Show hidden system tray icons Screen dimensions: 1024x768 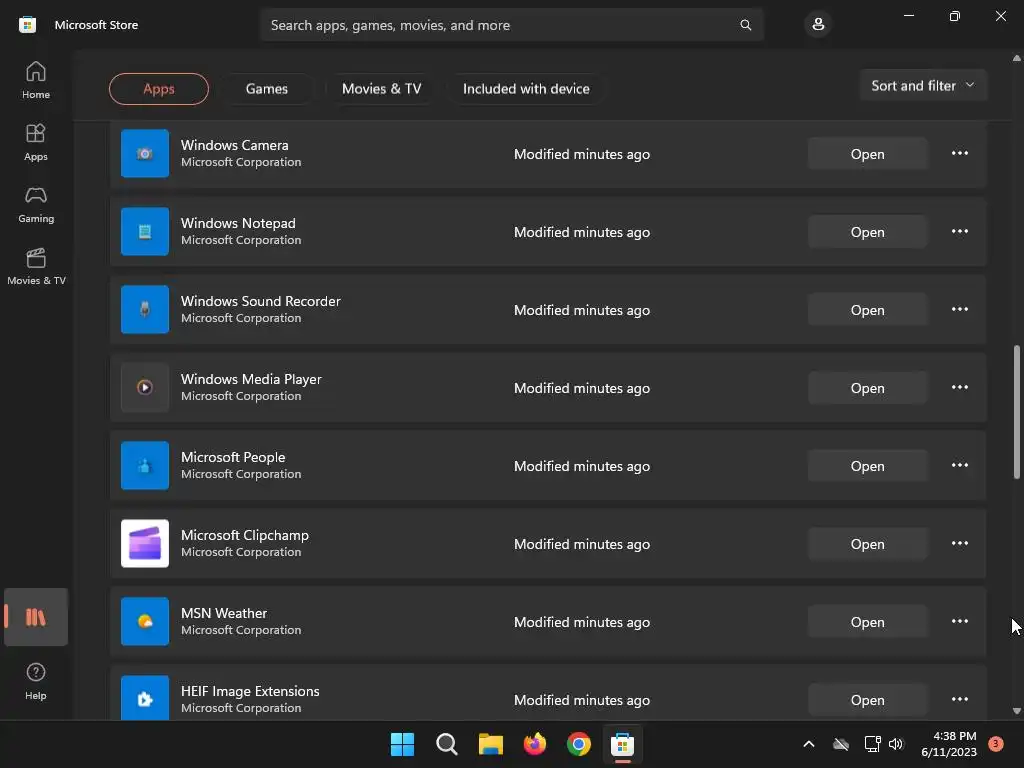click(x=808, y=744)
